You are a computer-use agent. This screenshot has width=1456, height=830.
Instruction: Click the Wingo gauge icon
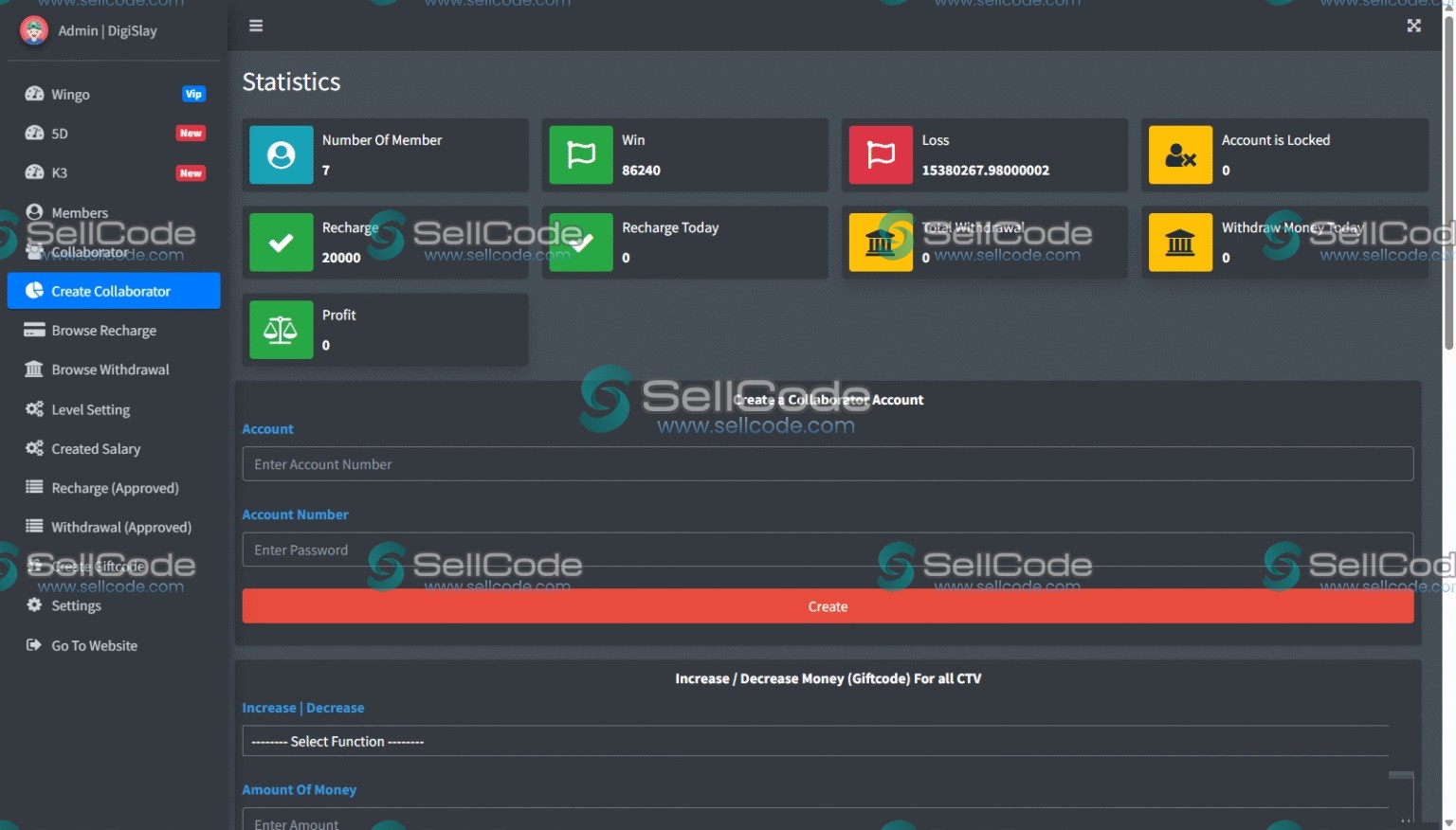34,94
